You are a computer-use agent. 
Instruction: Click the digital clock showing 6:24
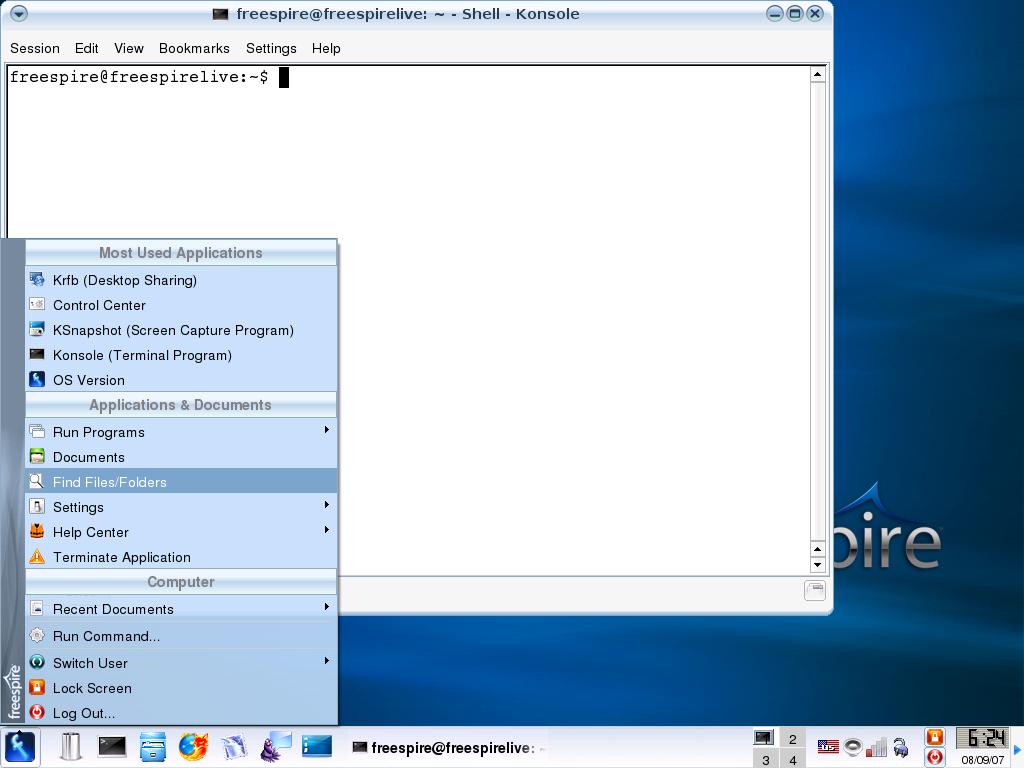click(x=984, y=738)
